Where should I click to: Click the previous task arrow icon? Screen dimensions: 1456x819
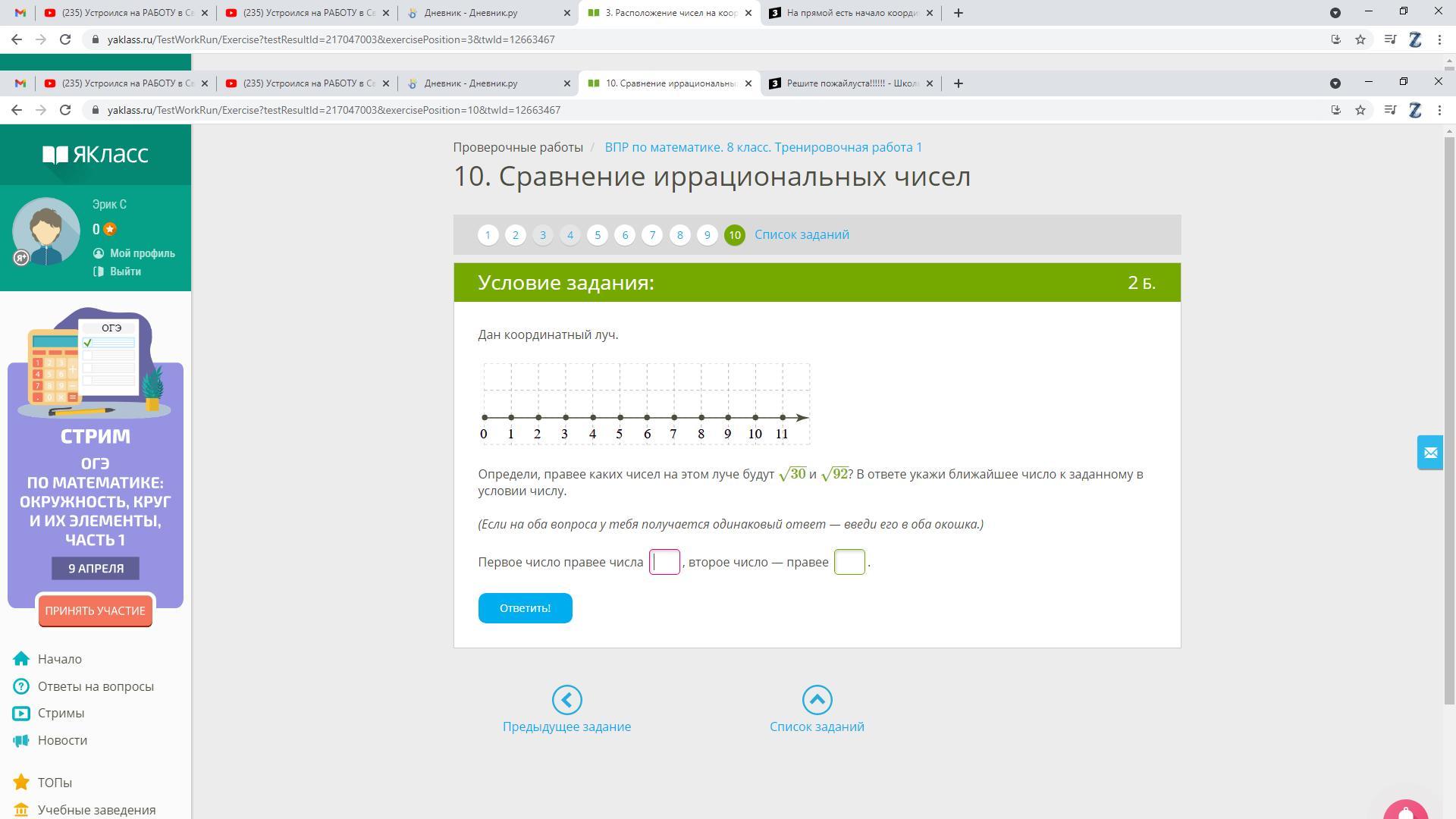(566, 700)
